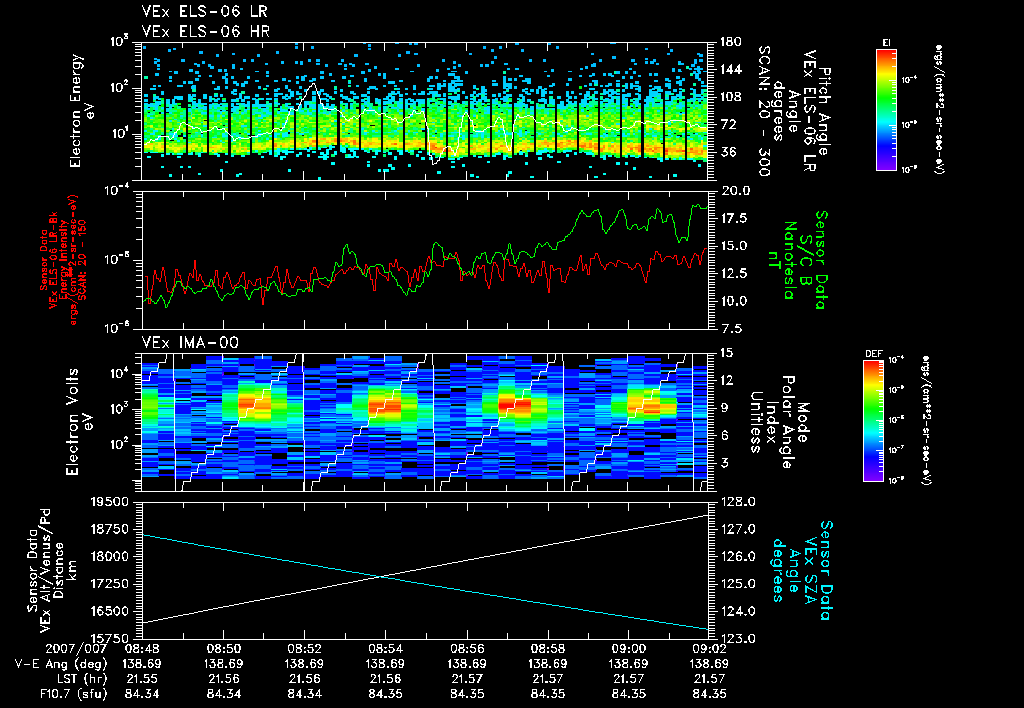Viewport: 1024px width, 708px height.
Task: Click the 108 pitch angle axis value
Action: point(731,97)
